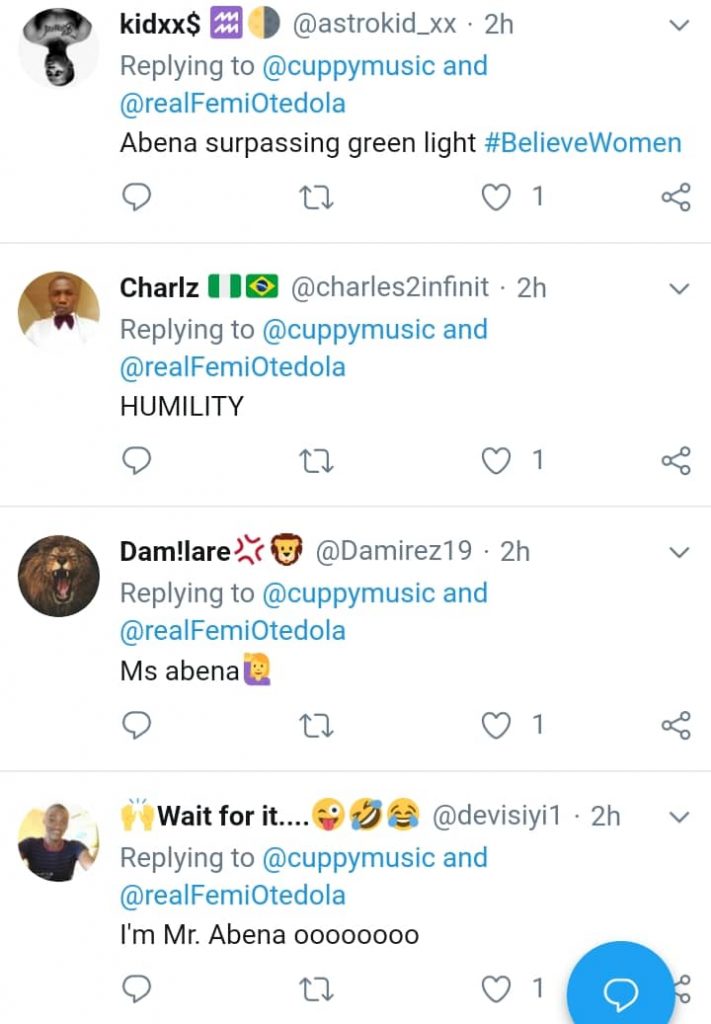The width and height of the screenshot is (711, 1024).
Task: Reply to the 'Ms abena' tweet
Action: click(136, 725)
